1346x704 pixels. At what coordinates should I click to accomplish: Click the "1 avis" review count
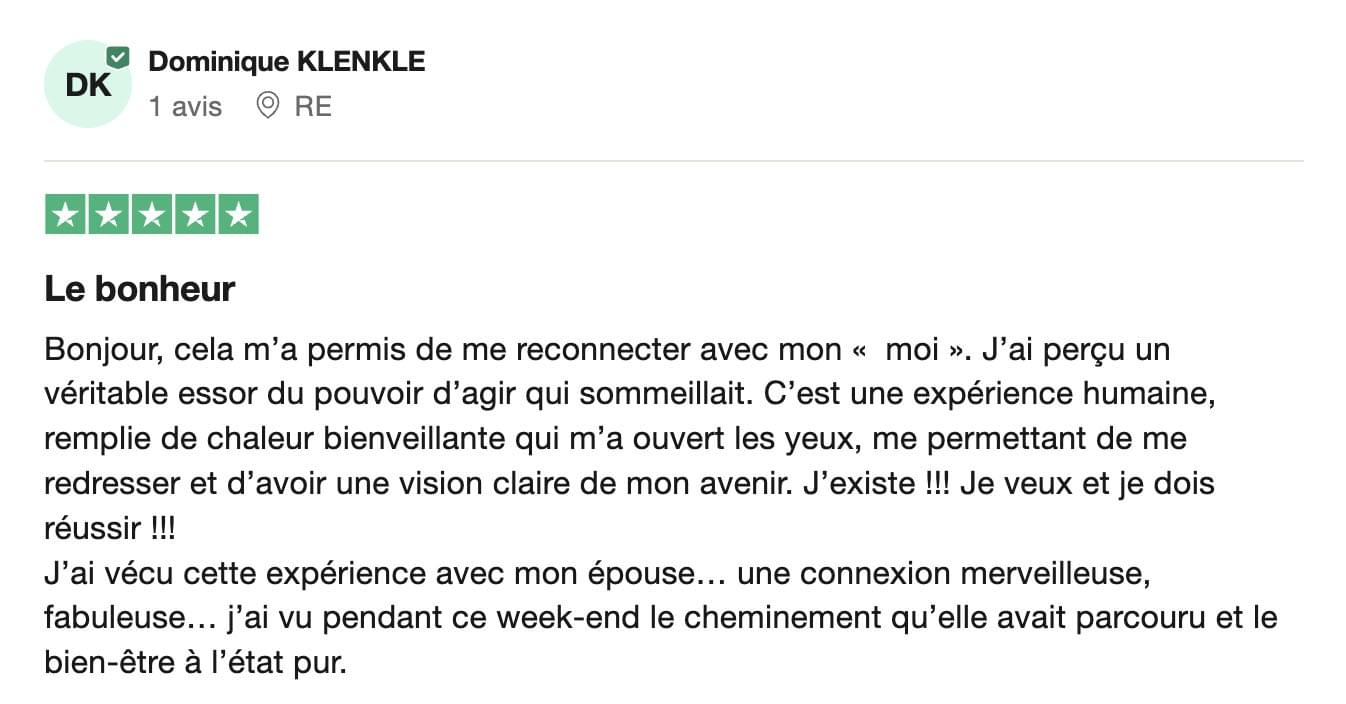(x=186, y=106)
